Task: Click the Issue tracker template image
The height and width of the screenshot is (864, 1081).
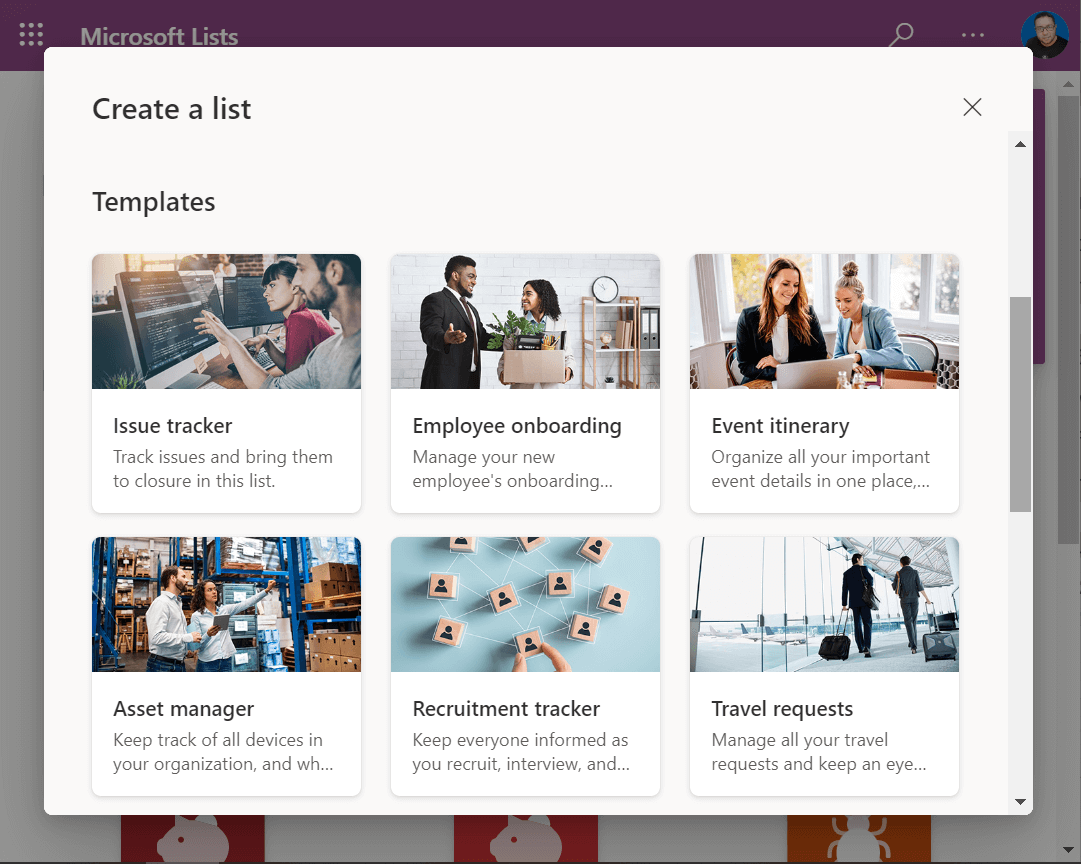Action: pos(226,321)
